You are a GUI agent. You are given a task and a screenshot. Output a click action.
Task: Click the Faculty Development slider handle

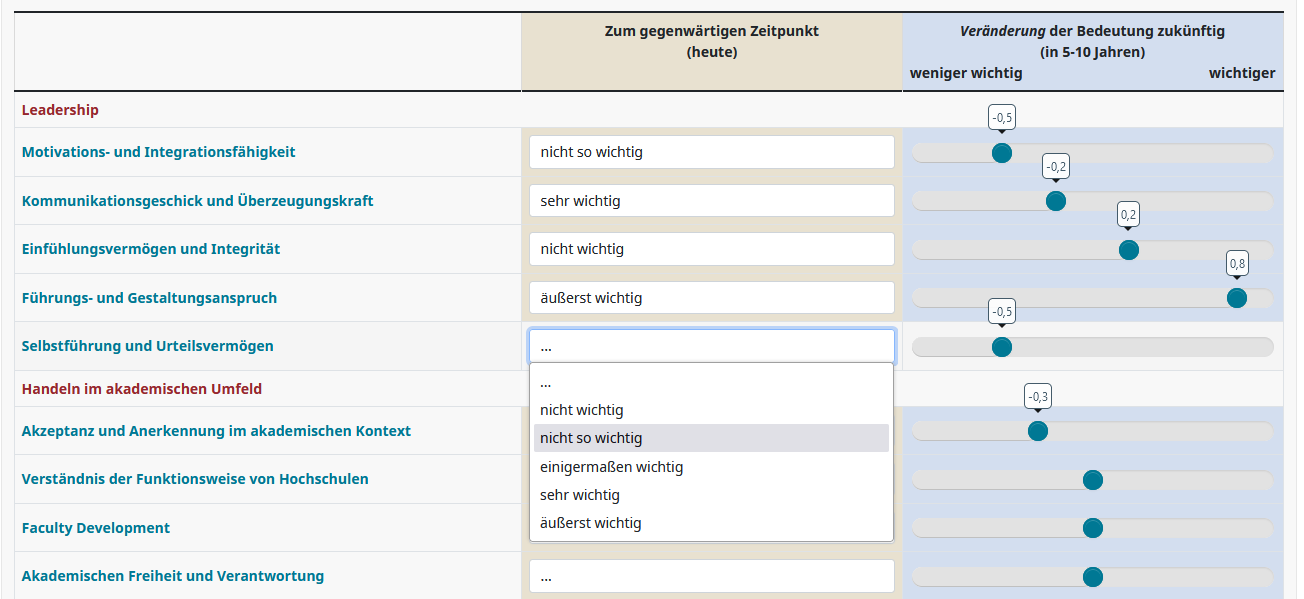click(1093, 528)
